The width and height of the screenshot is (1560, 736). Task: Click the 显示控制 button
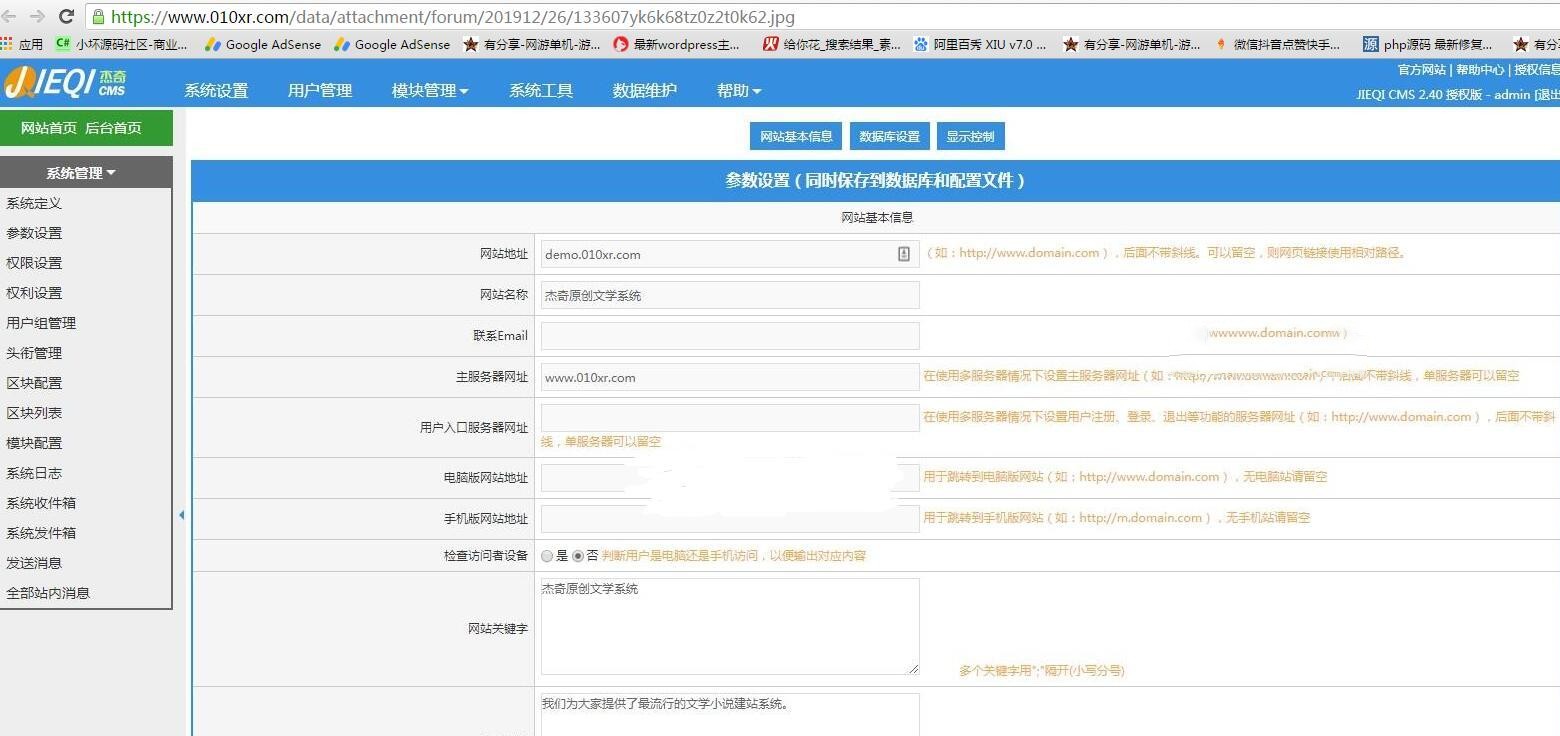pos(970,137)
